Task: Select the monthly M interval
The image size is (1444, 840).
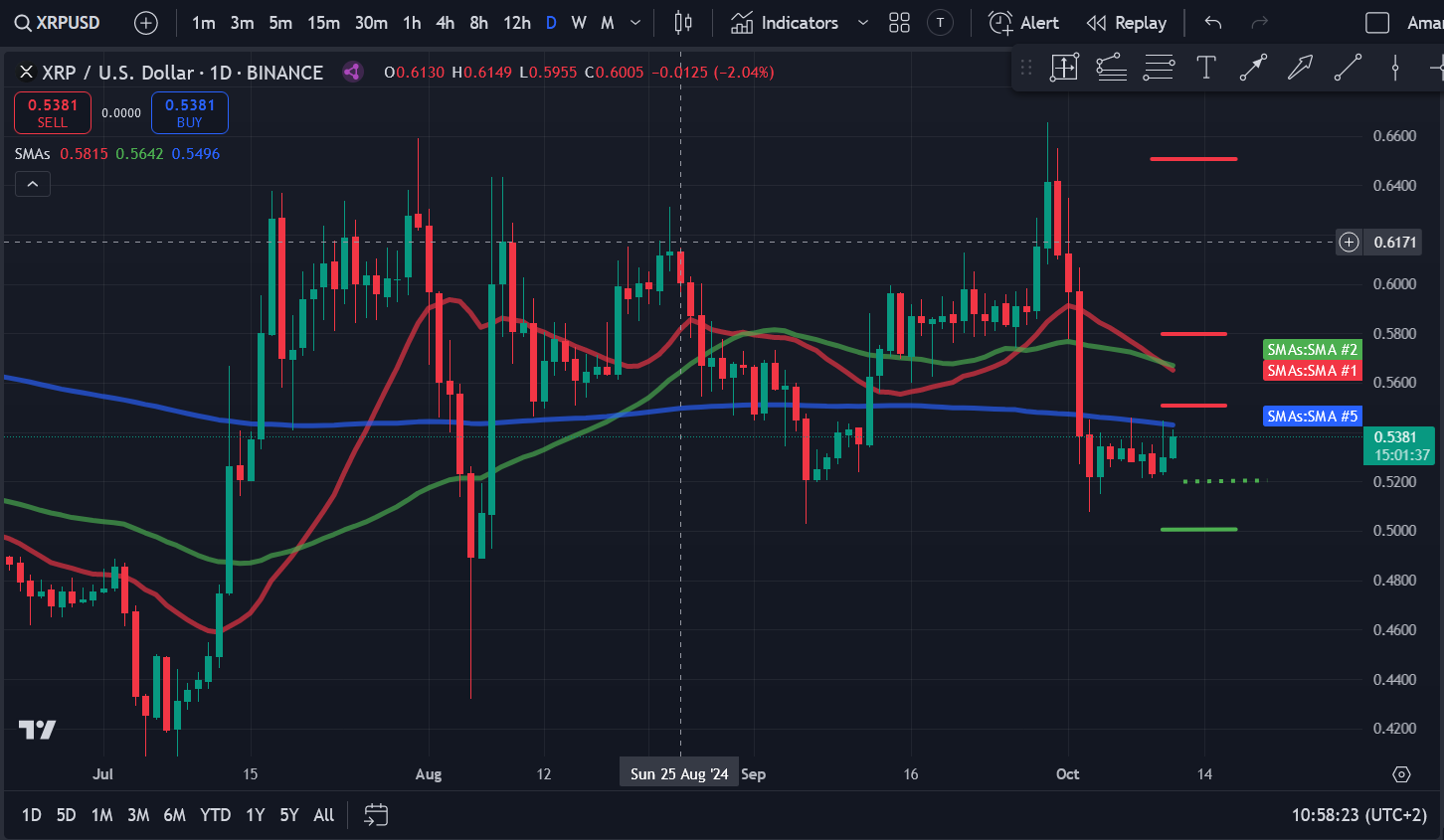Action: (x=608, y=22)
